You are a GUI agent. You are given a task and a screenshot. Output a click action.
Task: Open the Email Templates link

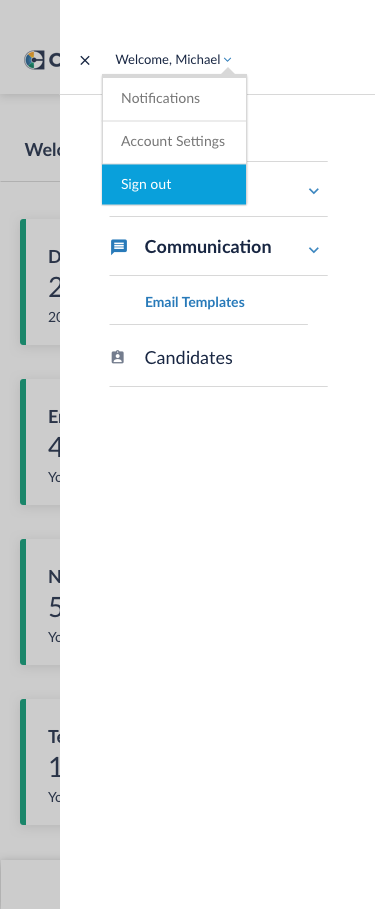(195, 302)
